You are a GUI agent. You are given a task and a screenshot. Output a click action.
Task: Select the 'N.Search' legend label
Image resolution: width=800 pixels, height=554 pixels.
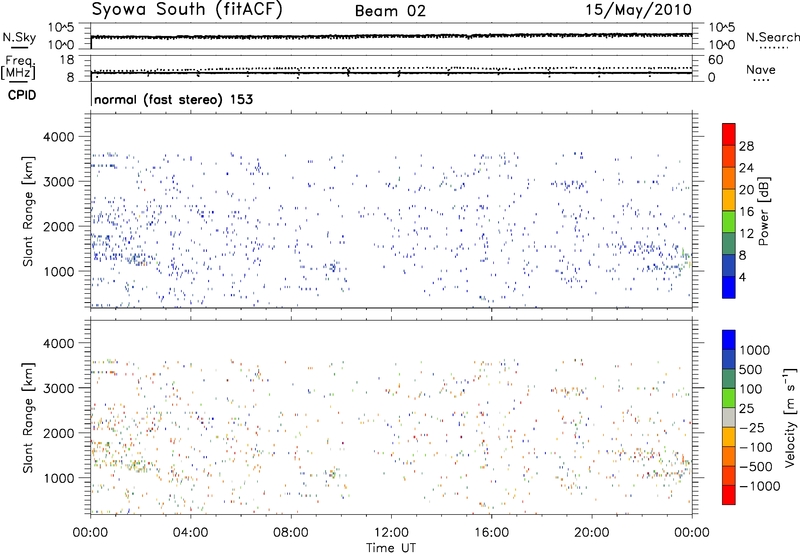pos(772,37)
